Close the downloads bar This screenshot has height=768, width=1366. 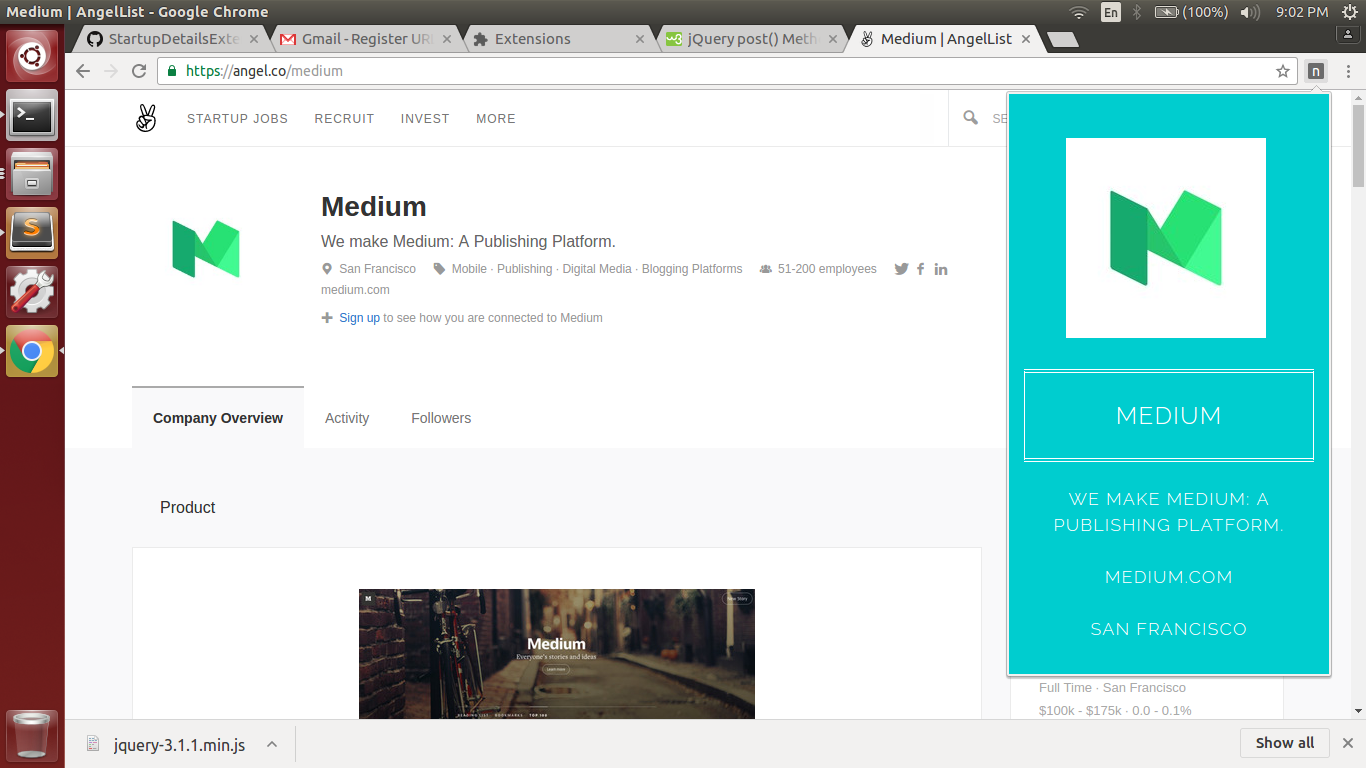pyautogui.click(x=1347, y=743)
